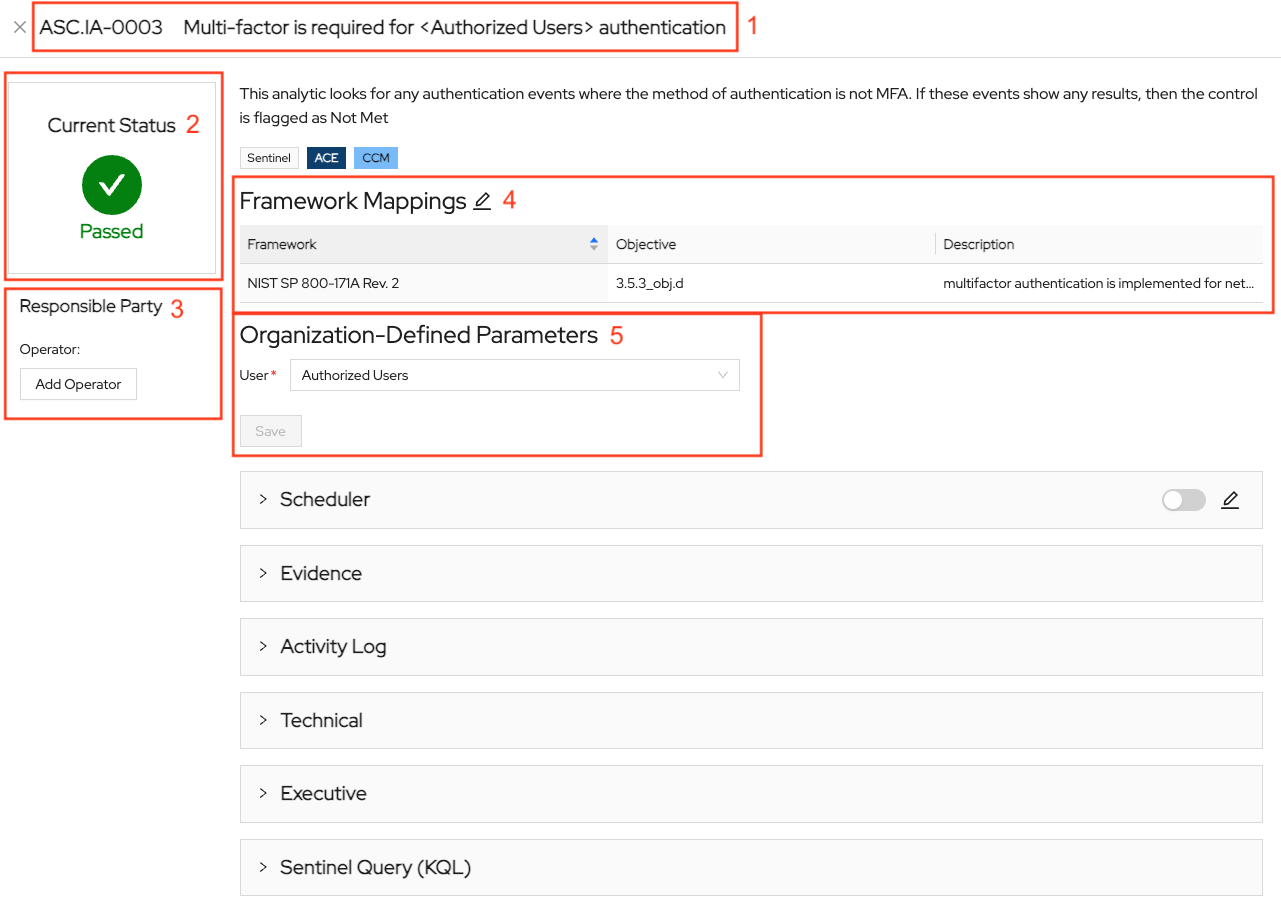Select the Sentinel tag
Image resolution: width=1281 pixels, height=905 pixels.
tap(269, 158)
